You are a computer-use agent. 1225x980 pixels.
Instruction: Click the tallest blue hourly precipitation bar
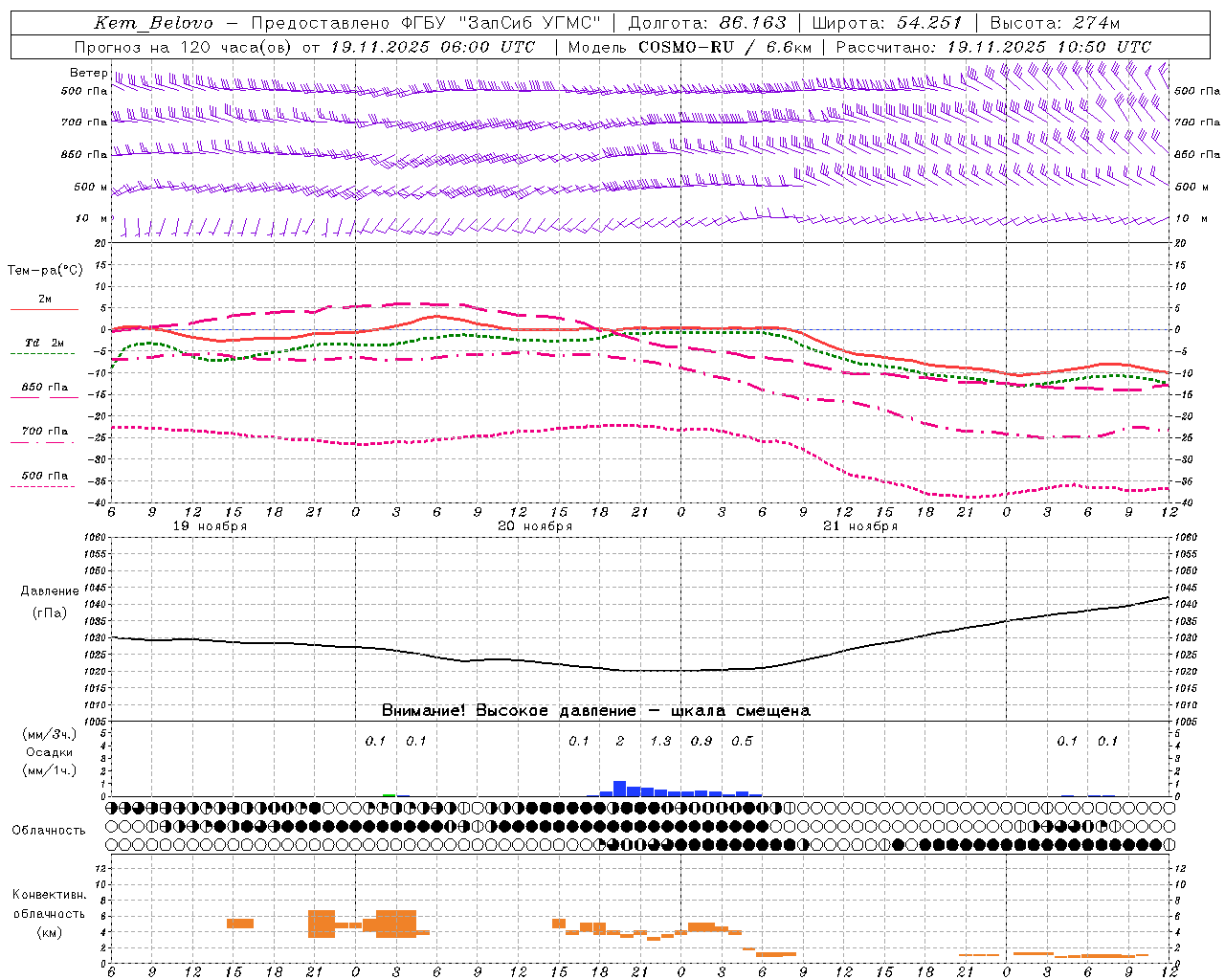619,789
